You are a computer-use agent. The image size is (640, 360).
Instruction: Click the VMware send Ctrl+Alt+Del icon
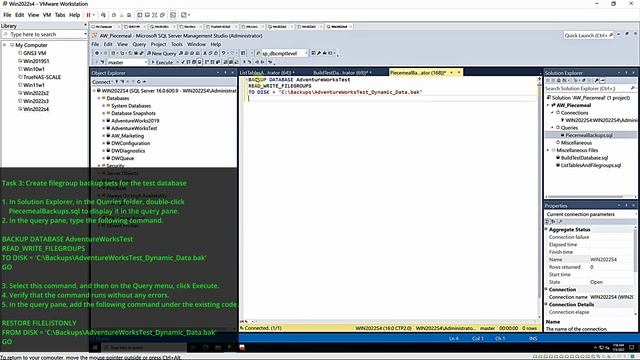point(103,15)
